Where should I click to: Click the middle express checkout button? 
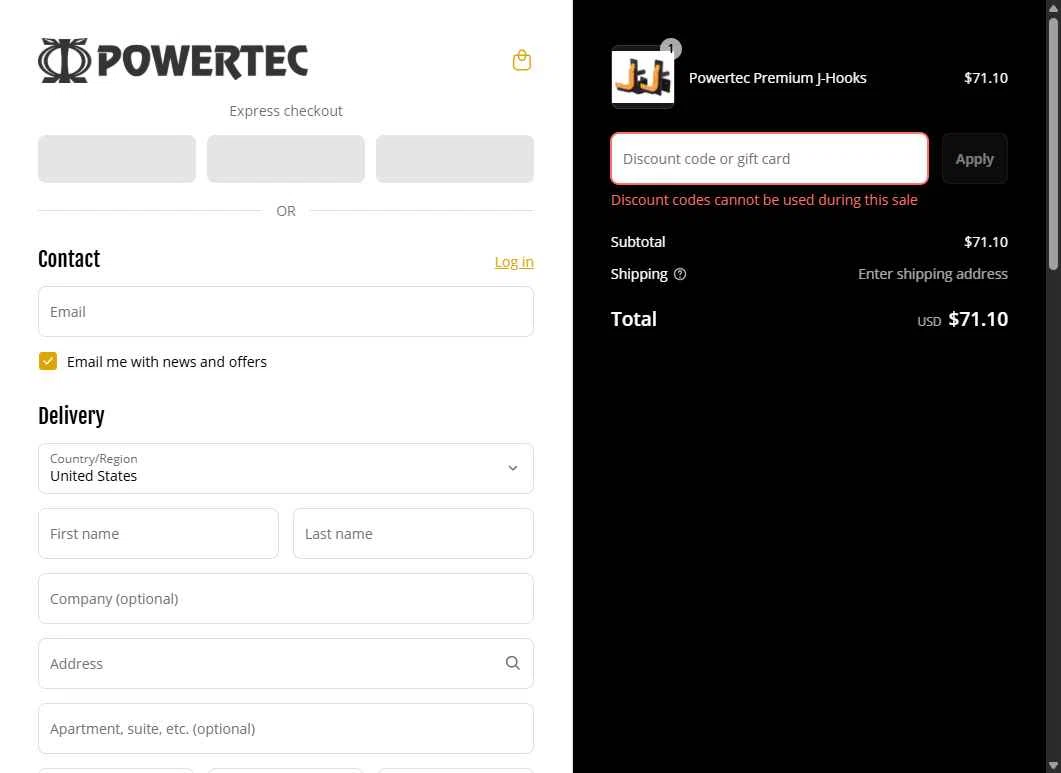pos(286,159)
